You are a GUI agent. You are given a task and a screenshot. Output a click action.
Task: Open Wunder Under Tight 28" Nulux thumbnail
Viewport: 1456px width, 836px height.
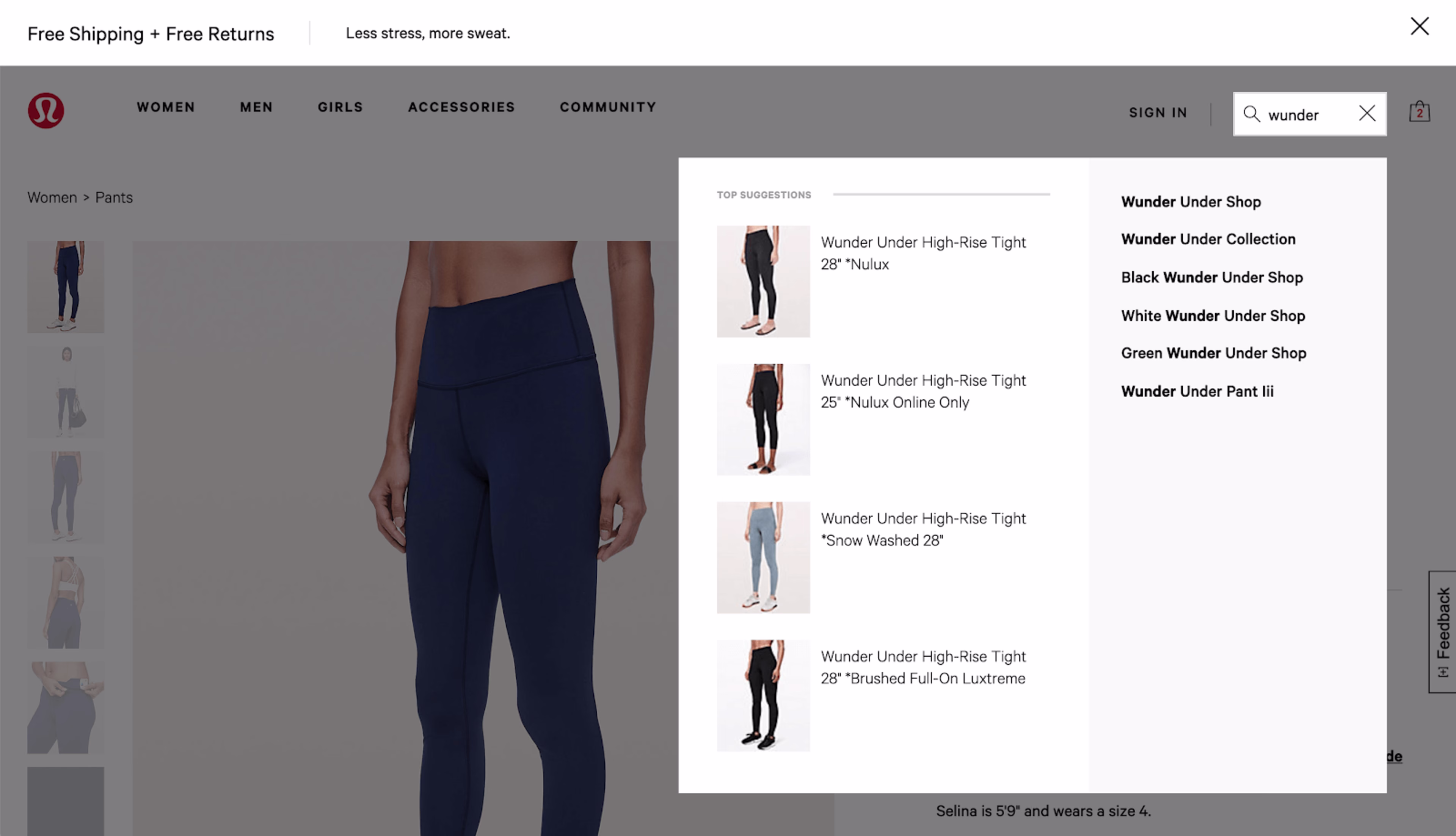click(763, 281)
